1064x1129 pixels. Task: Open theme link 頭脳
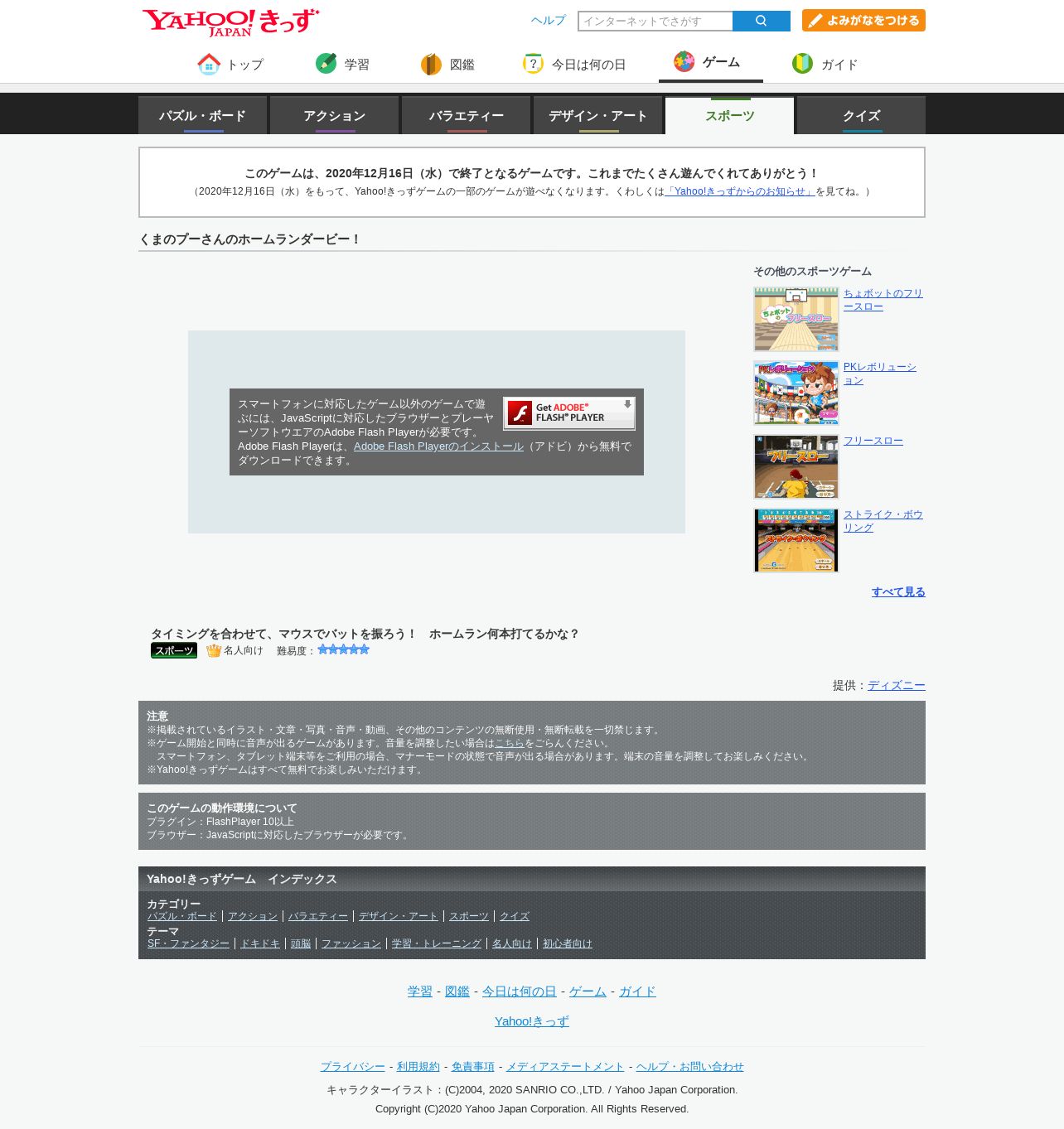tap(301, 943)
